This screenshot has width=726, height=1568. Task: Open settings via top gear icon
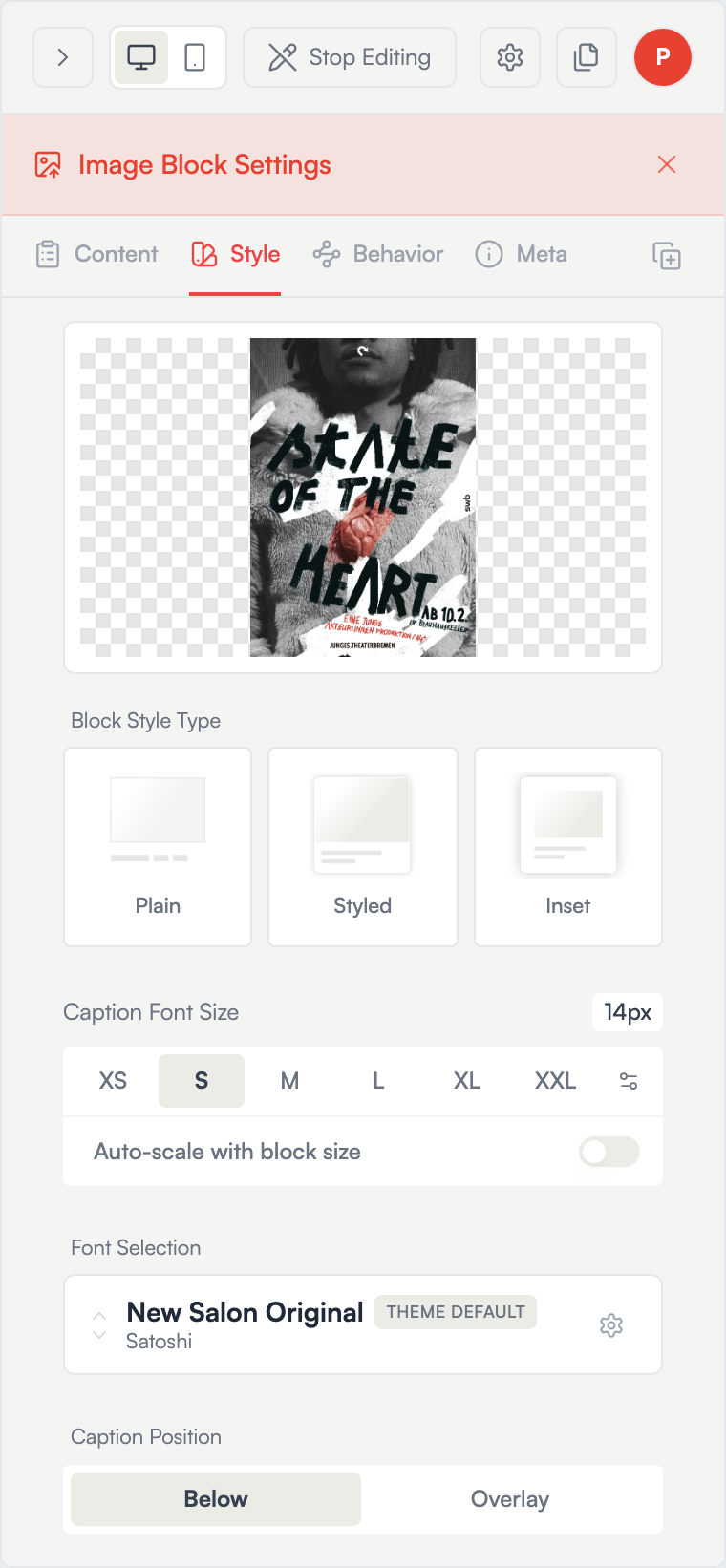pyautogui.click(x=510, y=57)
